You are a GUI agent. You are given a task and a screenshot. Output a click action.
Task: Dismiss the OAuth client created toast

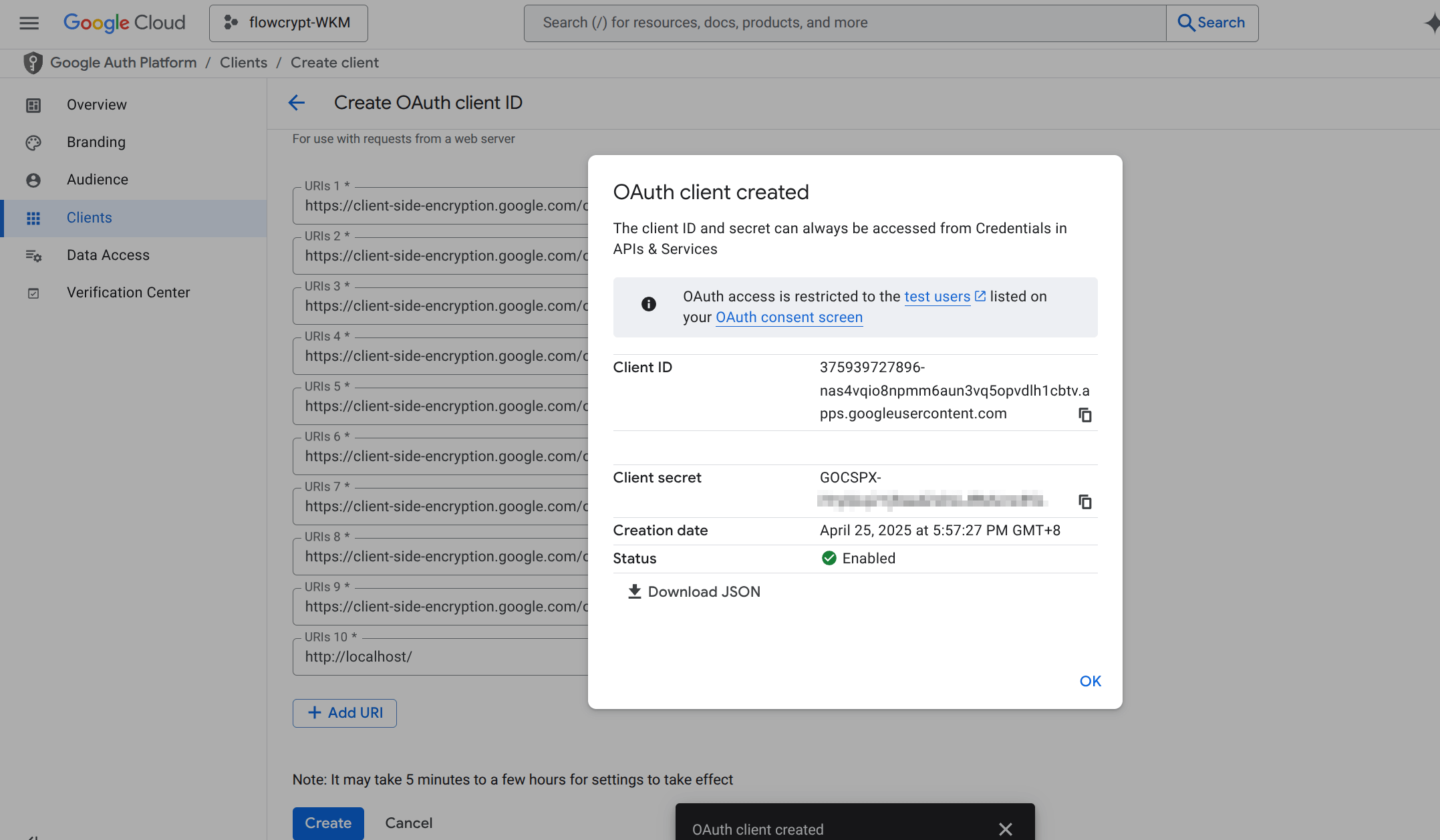(1005, 829)
